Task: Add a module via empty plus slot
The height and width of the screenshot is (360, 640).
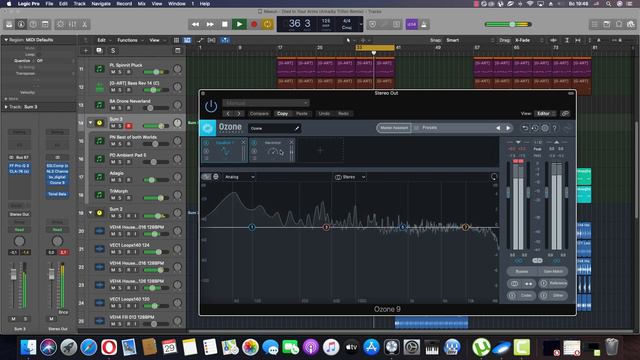Action: pyautogui.click(x=320, y=150)
